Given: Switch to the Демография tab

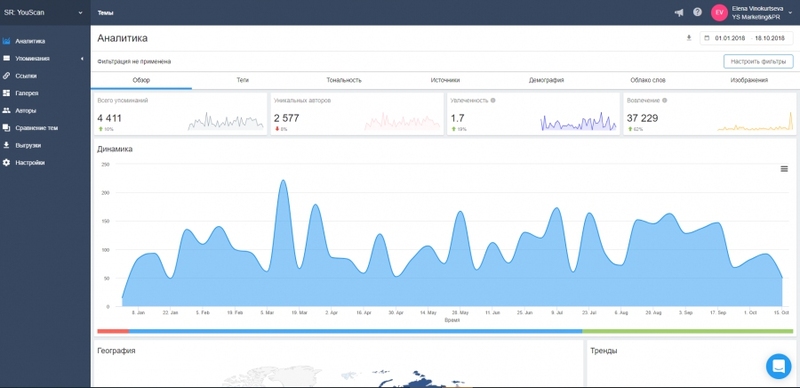Looking at the screenshot, I should coord(546,80).
